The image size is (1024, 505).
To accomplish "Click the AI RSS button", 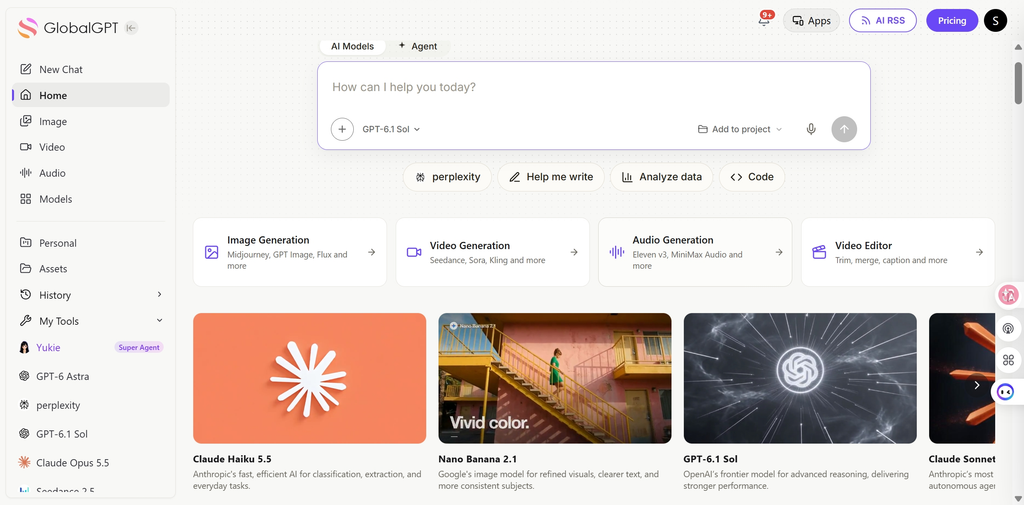I will (883, 20).
